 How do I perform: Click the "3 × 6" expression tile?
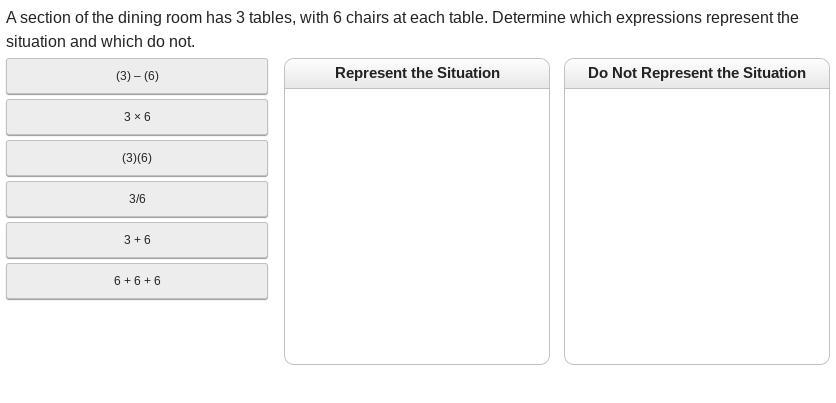(137, 117)
